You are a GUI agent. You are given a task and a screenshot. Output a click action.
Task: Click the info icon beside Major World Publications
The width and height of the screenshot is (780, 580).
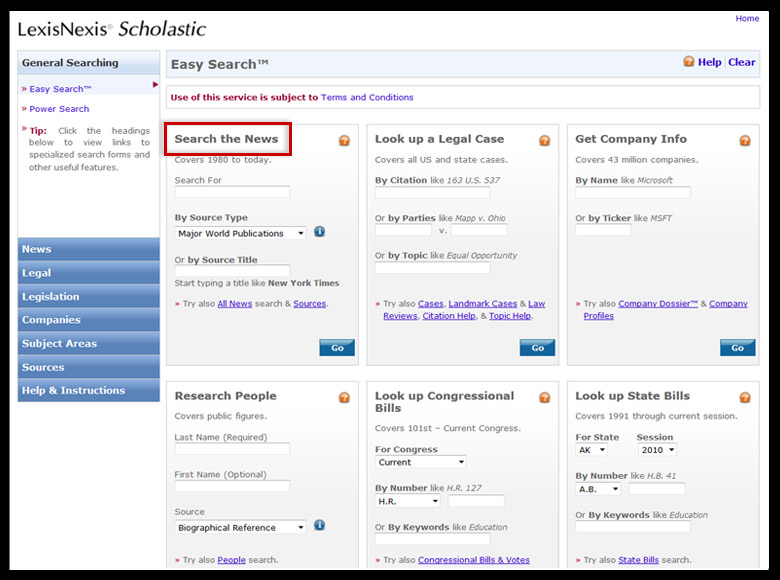(320, 232)
